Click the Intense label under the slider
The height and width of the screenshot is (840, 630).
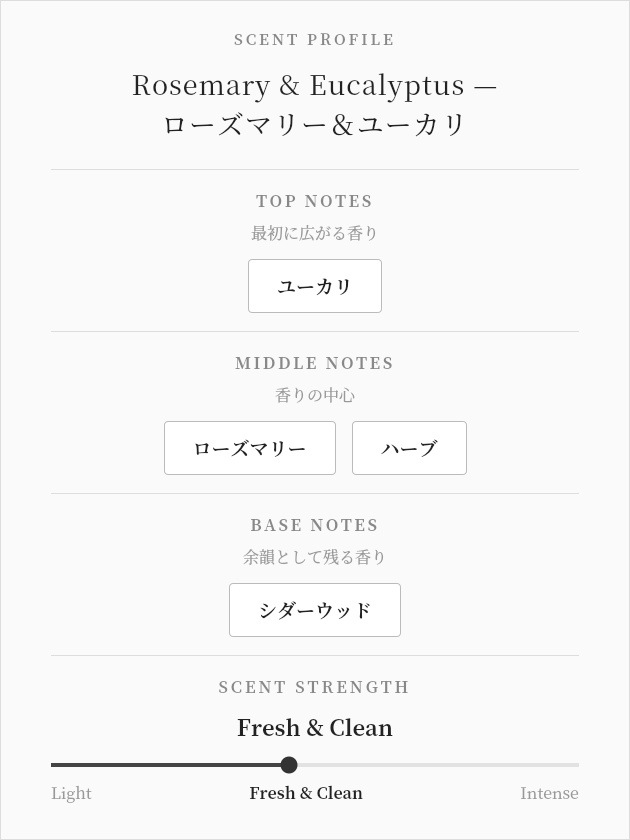click(549, 793)
